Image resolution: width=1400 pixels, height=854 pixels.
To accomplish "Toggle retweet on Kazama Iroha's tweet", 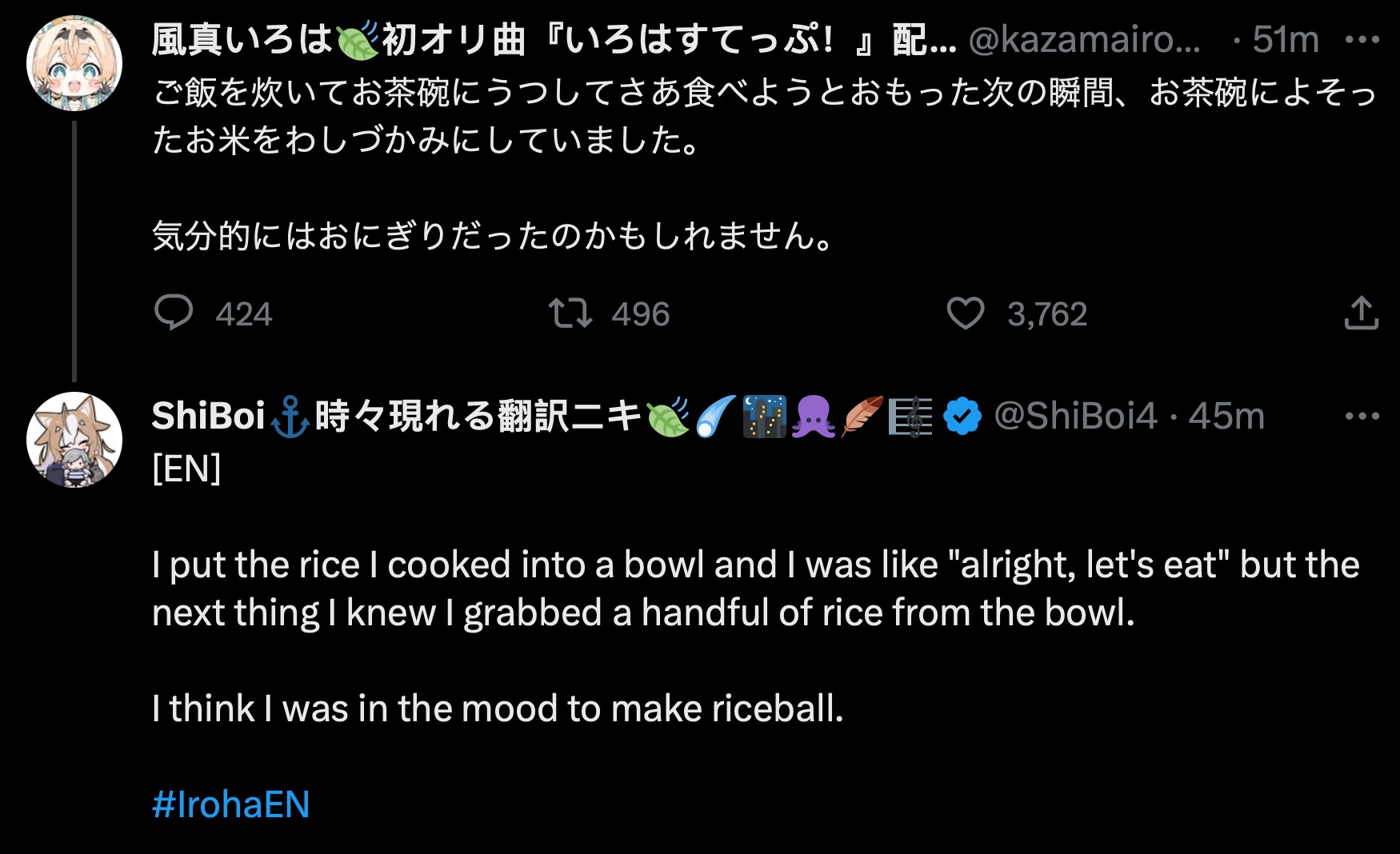I will (x=570, y=313).
